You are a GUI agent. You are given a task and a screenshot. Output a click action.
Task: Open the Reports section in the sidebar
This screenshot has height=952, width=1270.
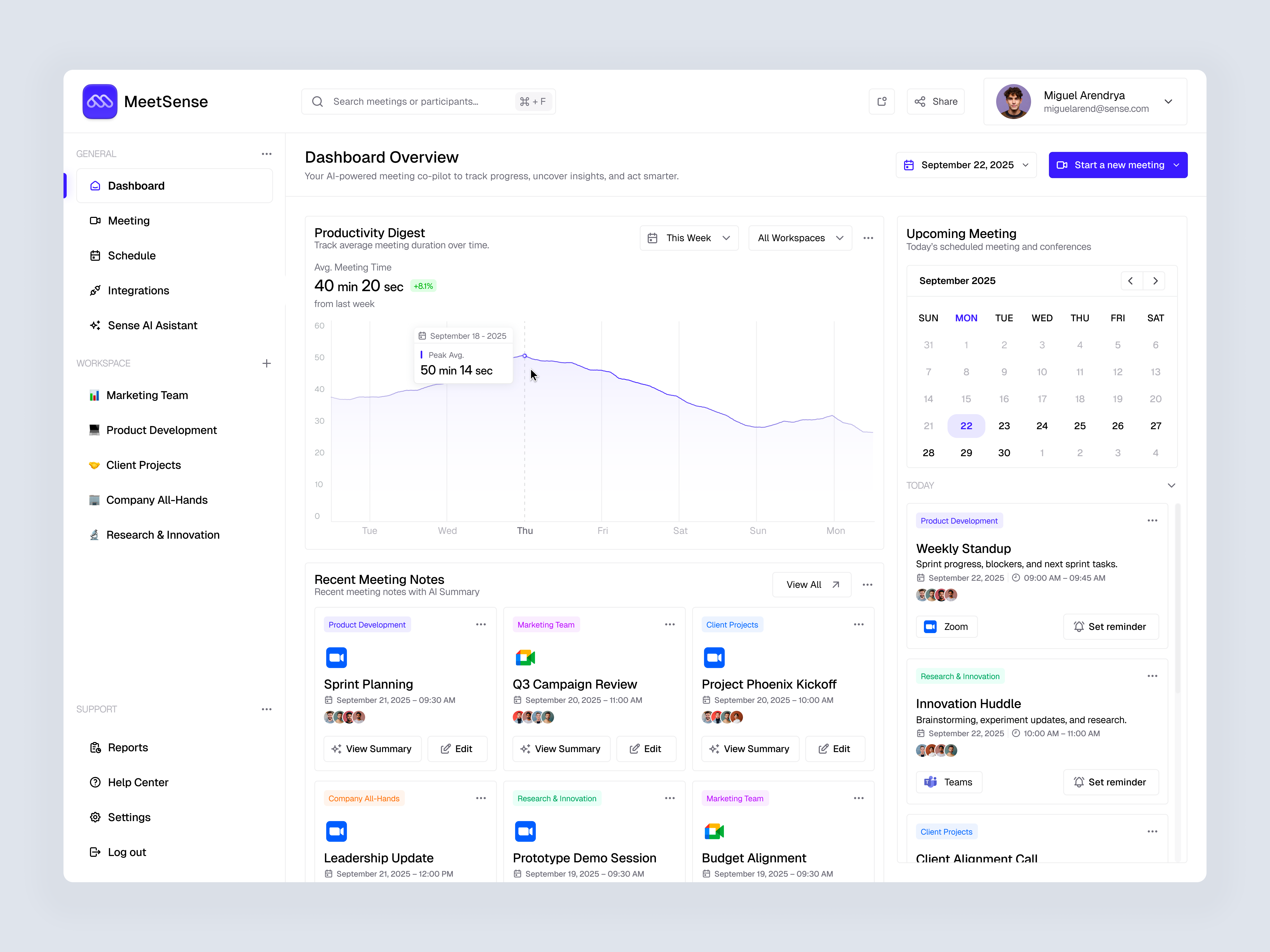tap(128, 747)
